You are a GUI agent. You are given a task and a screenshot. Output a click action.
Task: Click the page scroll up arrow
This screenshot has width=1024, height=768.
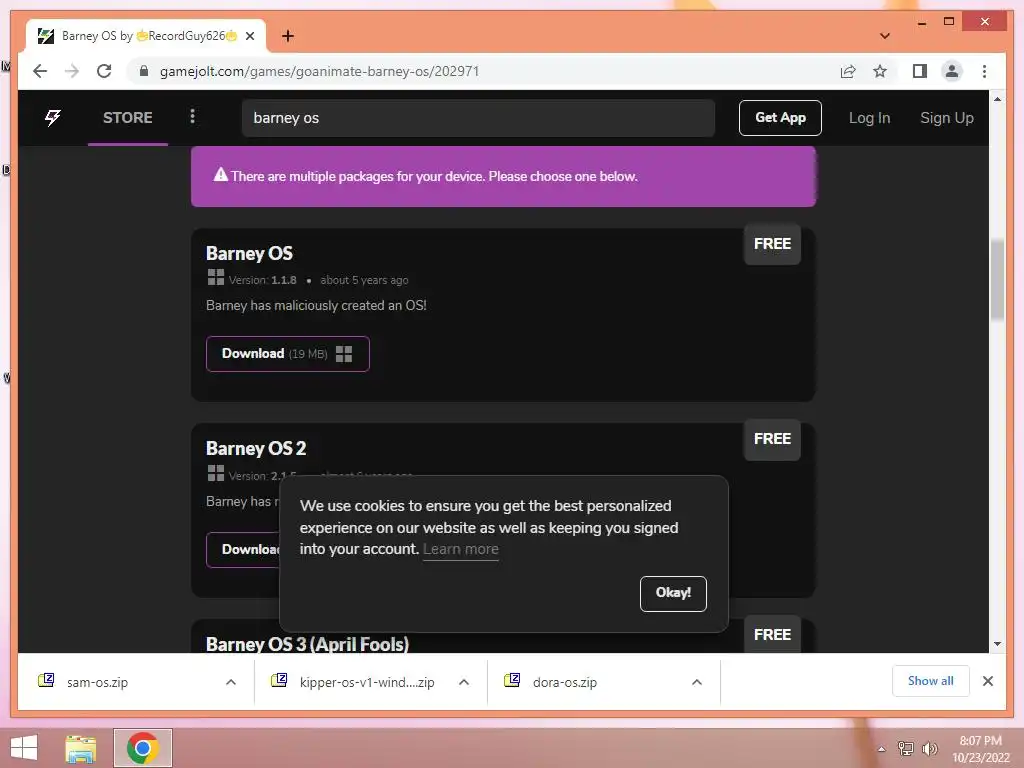997,99
